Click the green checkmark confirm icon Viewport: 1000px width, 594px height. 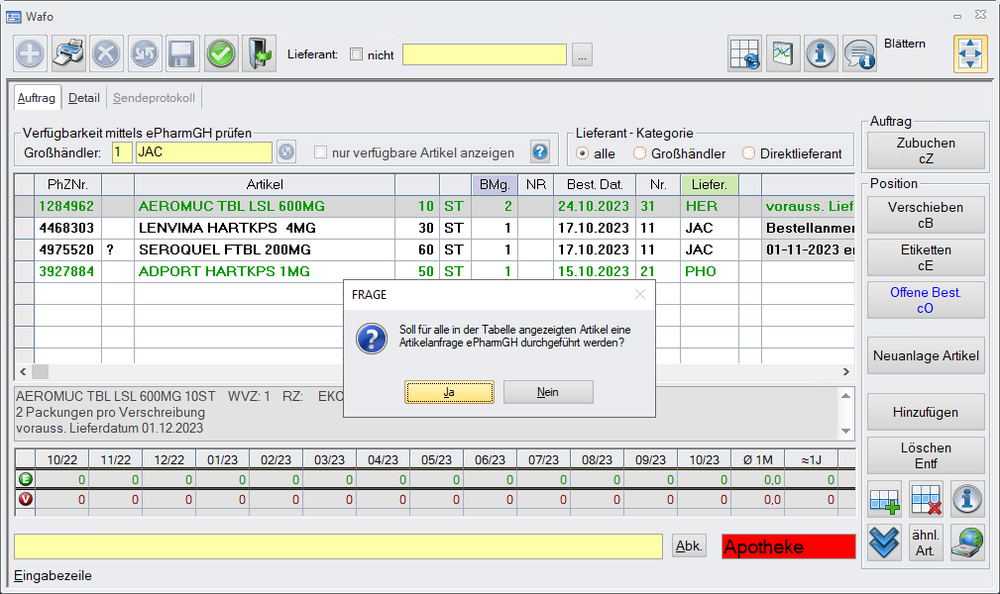221,54
